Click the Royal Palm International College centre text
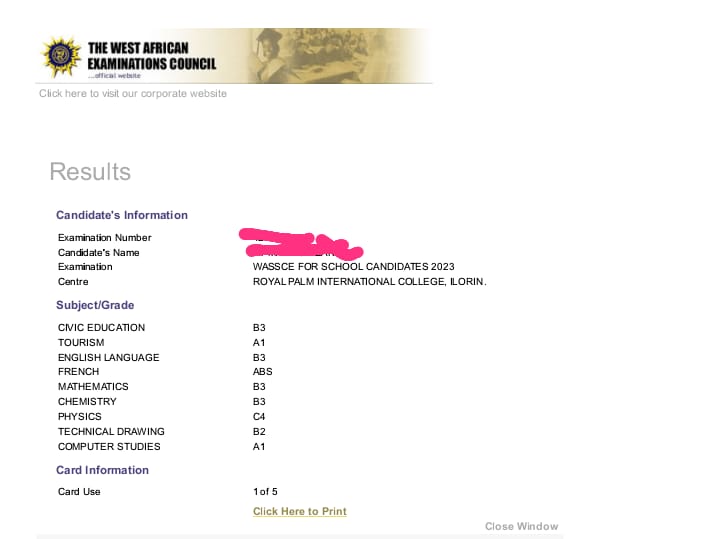720x539 pixels. 369,282
